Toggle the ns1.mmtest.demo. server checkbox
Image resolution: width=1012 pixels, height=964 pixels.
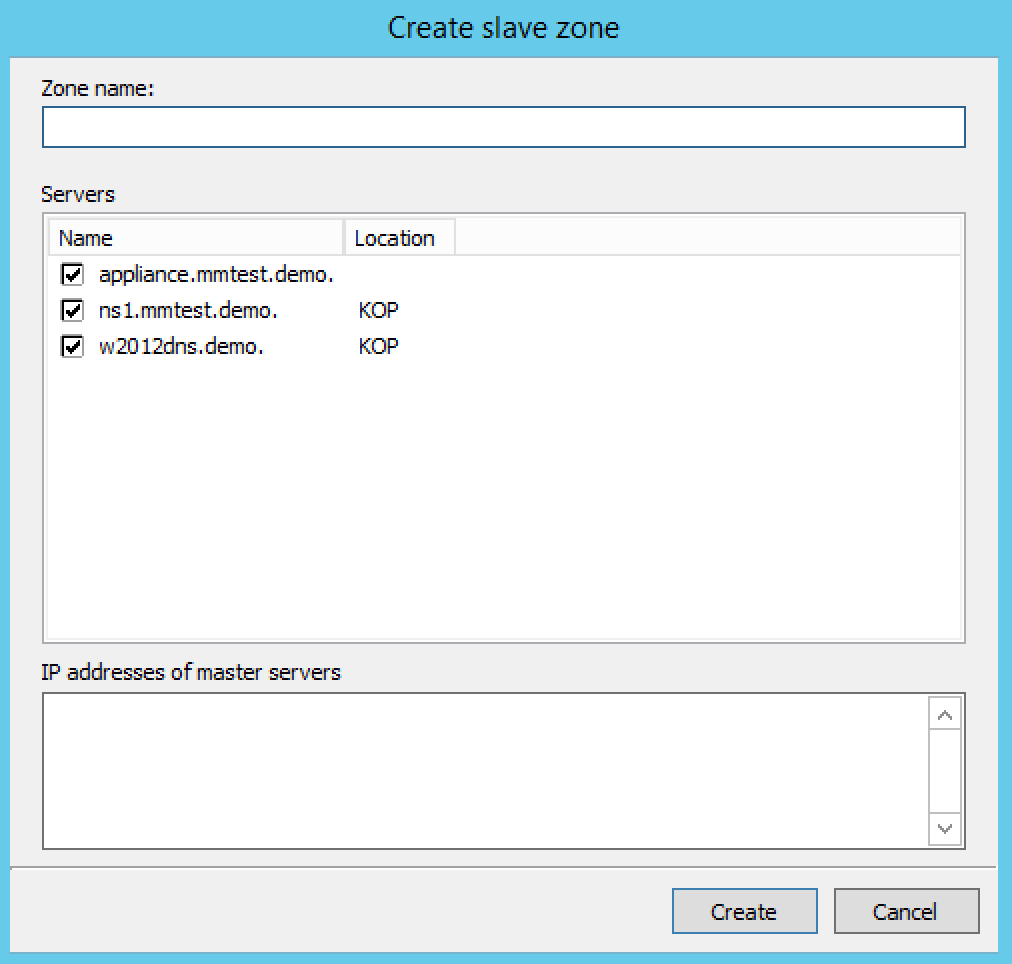pyautogui.click(x=72, y=310)
